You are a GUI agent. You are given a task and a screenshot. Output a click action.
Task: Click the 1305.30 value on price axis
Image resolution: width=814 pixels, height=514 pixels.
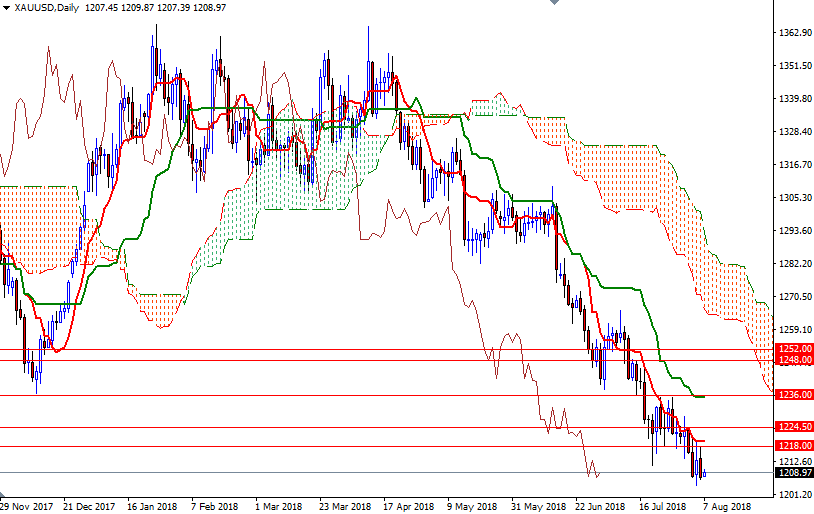794,198
